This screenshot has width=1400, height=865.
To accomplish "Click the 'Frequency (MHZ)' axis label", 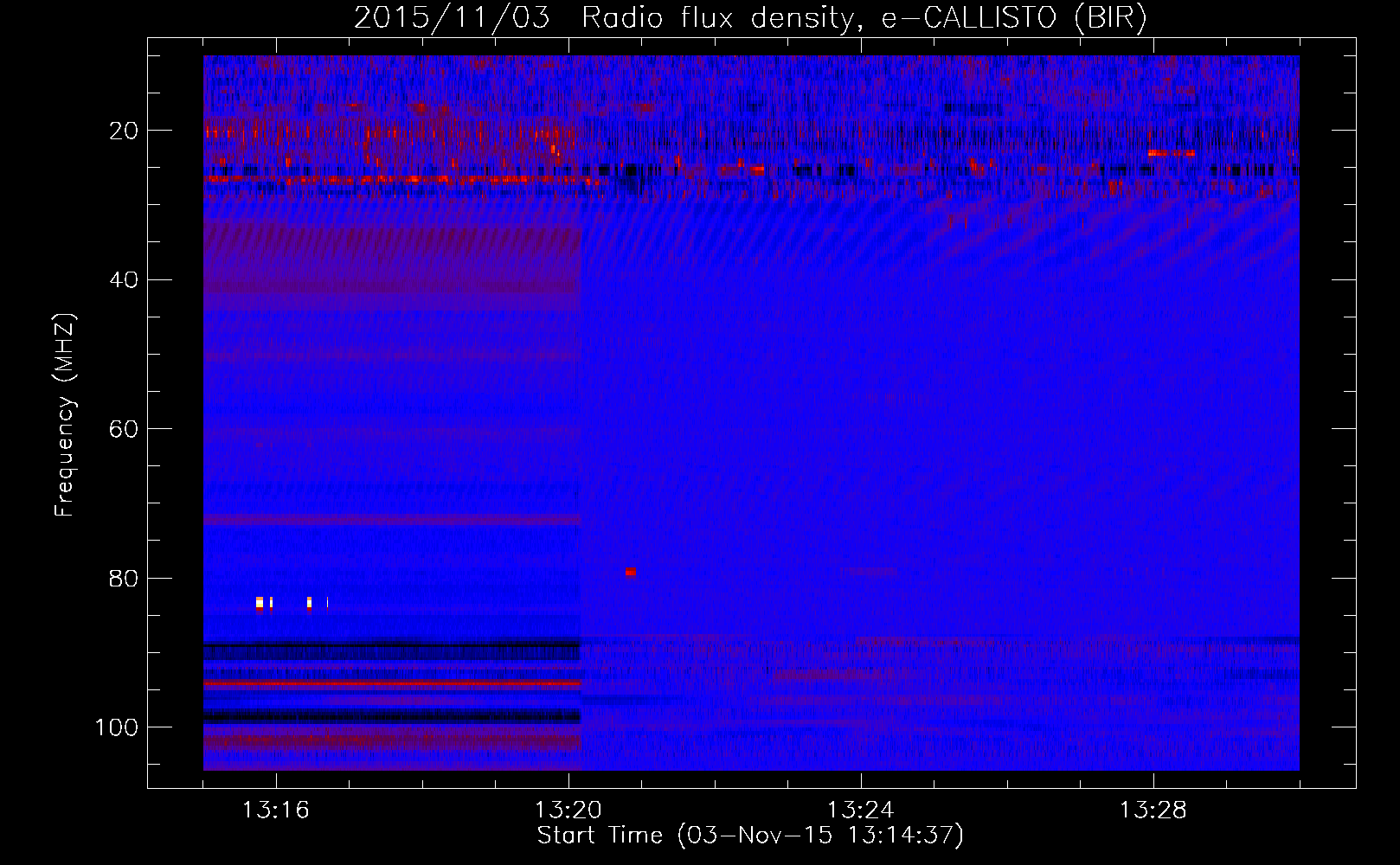I will pyautogui.click(x=65, y=415).
